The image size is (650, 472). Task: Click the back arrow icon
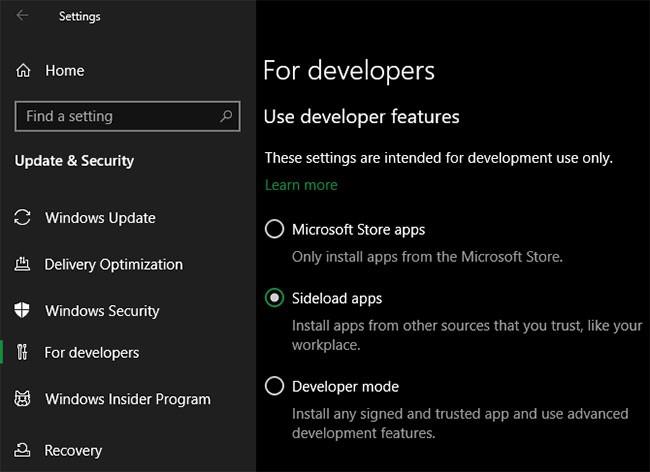(22, 16)
